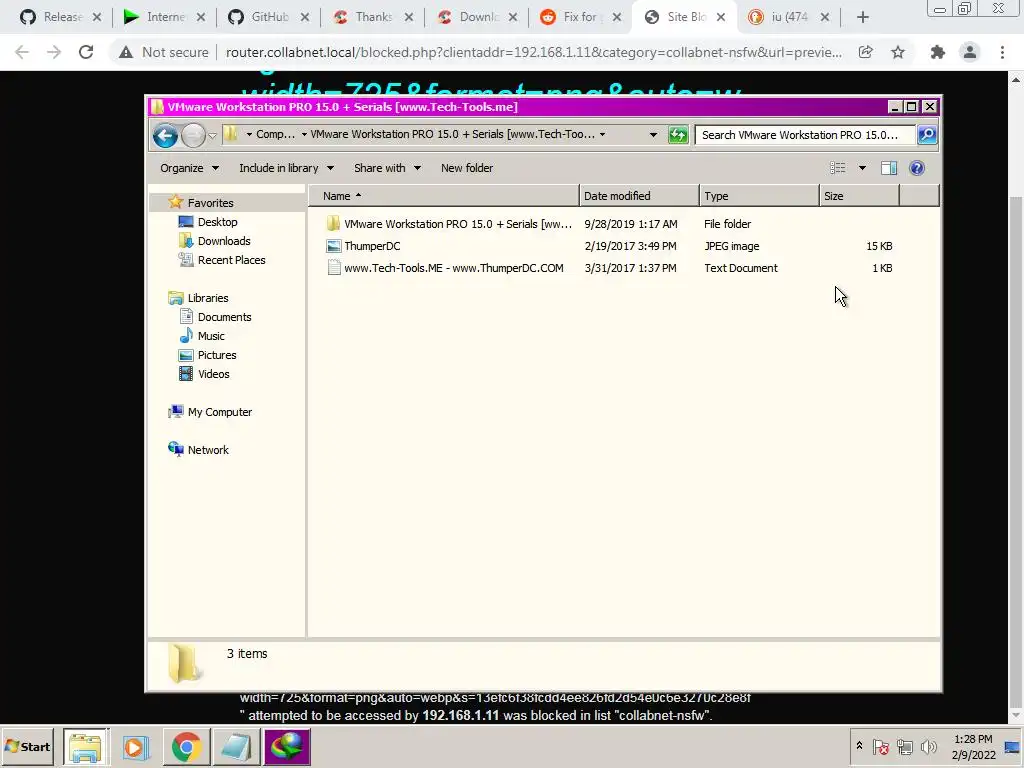1024x768 pixels.
Task: Sort by the Size column header
Action: click(859, 196)
